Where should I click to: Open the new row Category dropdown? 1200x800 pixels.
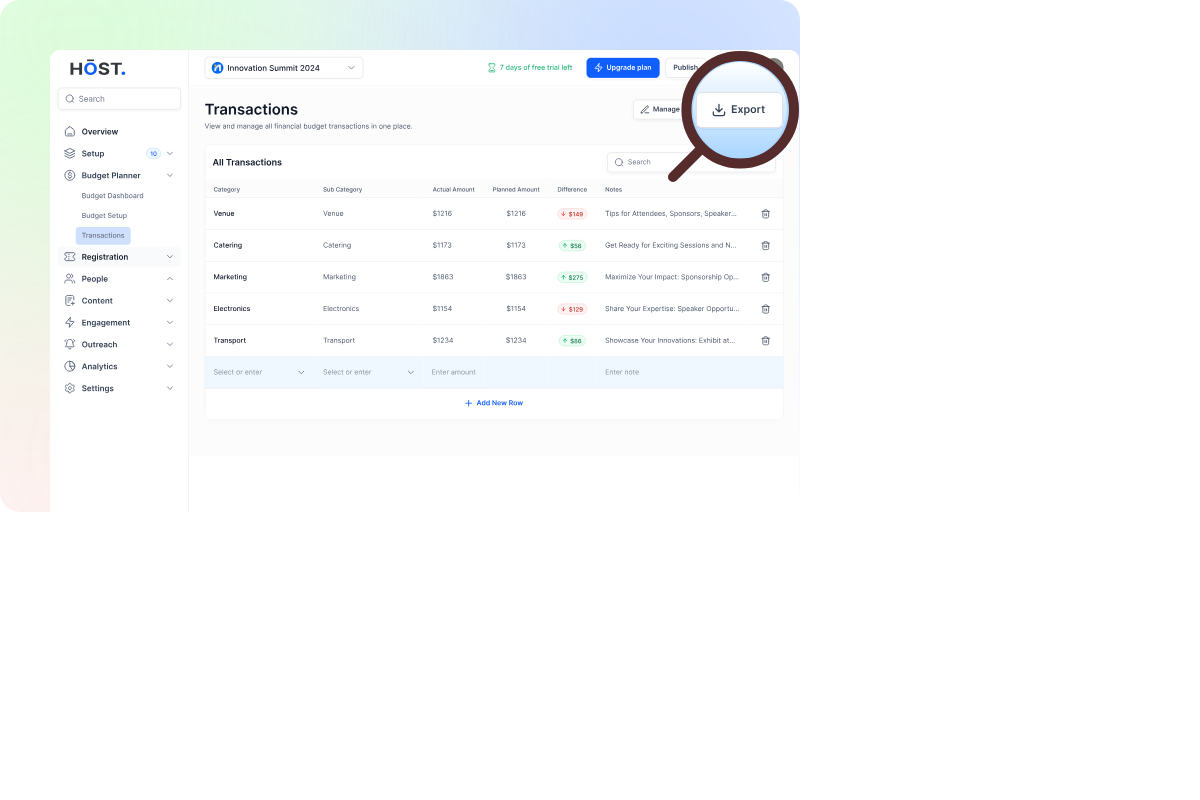[x=259, y=372]
